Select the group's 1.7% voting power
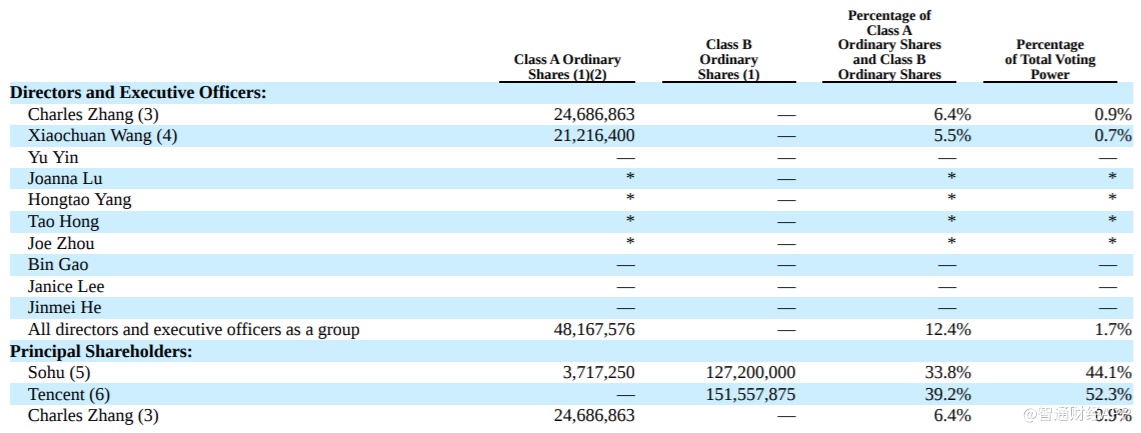This screenshot has height=433, width=1141. (1113, 330)
